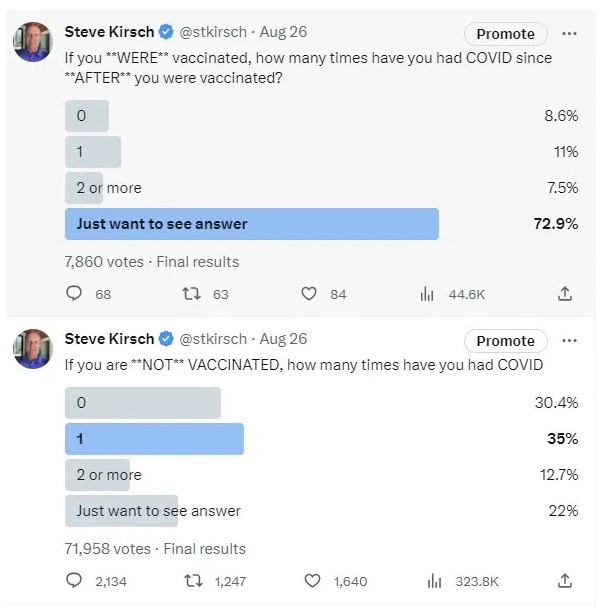
Task: Select the 72.9% 'Just want to see answer' bar
Action: tap(251, 224)
